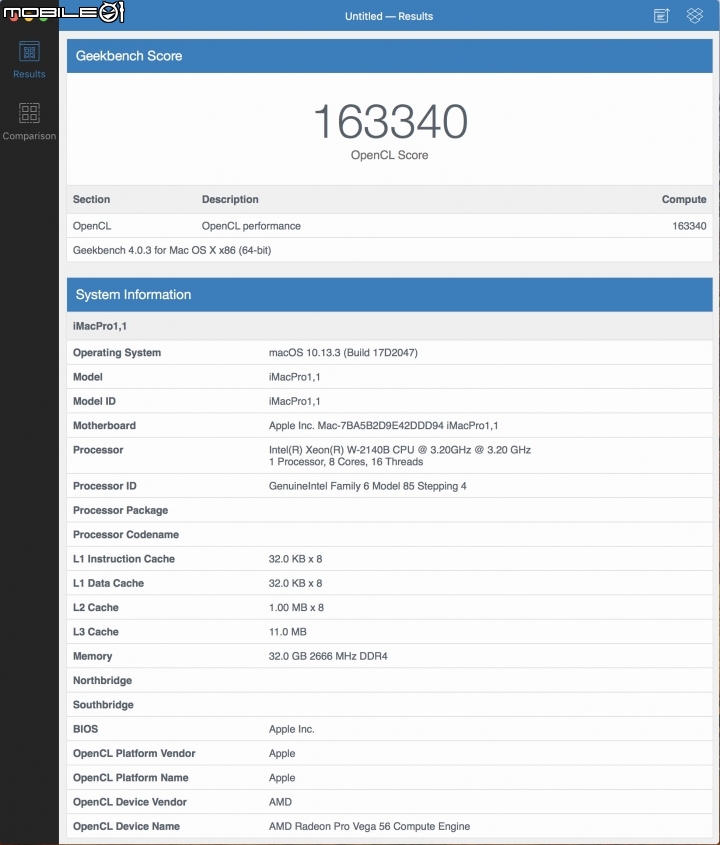This screenshot has width=720, height=845.
Task: Click the Geekbench 4.0.3 version line
Action: 172,250
